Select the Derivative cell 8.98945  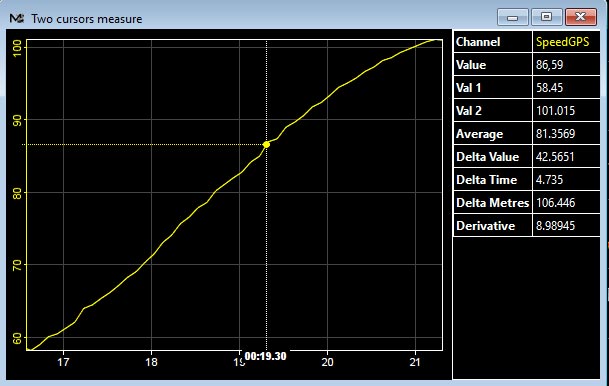[x=566, y=226]
